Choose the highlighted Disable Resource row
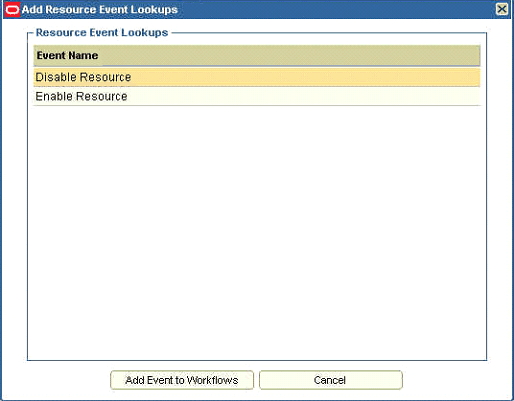This screenshot has height=401, width=514. (x=257, y=77)
